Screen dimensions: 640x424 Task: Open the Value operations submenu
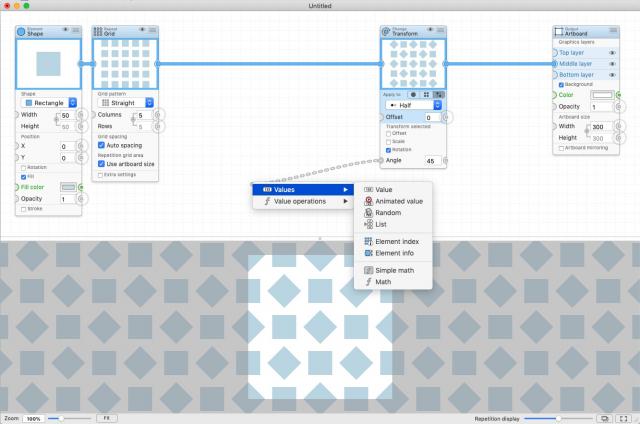tap(303, 201)
